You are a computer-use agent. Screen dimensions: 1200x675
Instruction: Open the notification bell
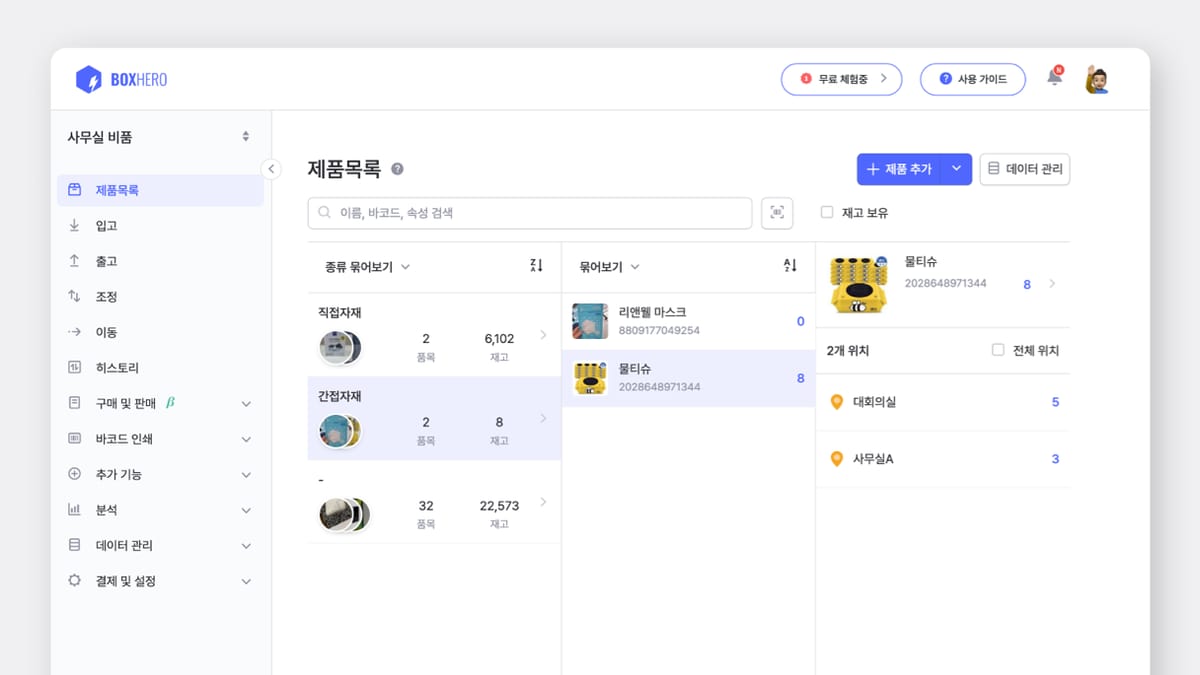1054,78
